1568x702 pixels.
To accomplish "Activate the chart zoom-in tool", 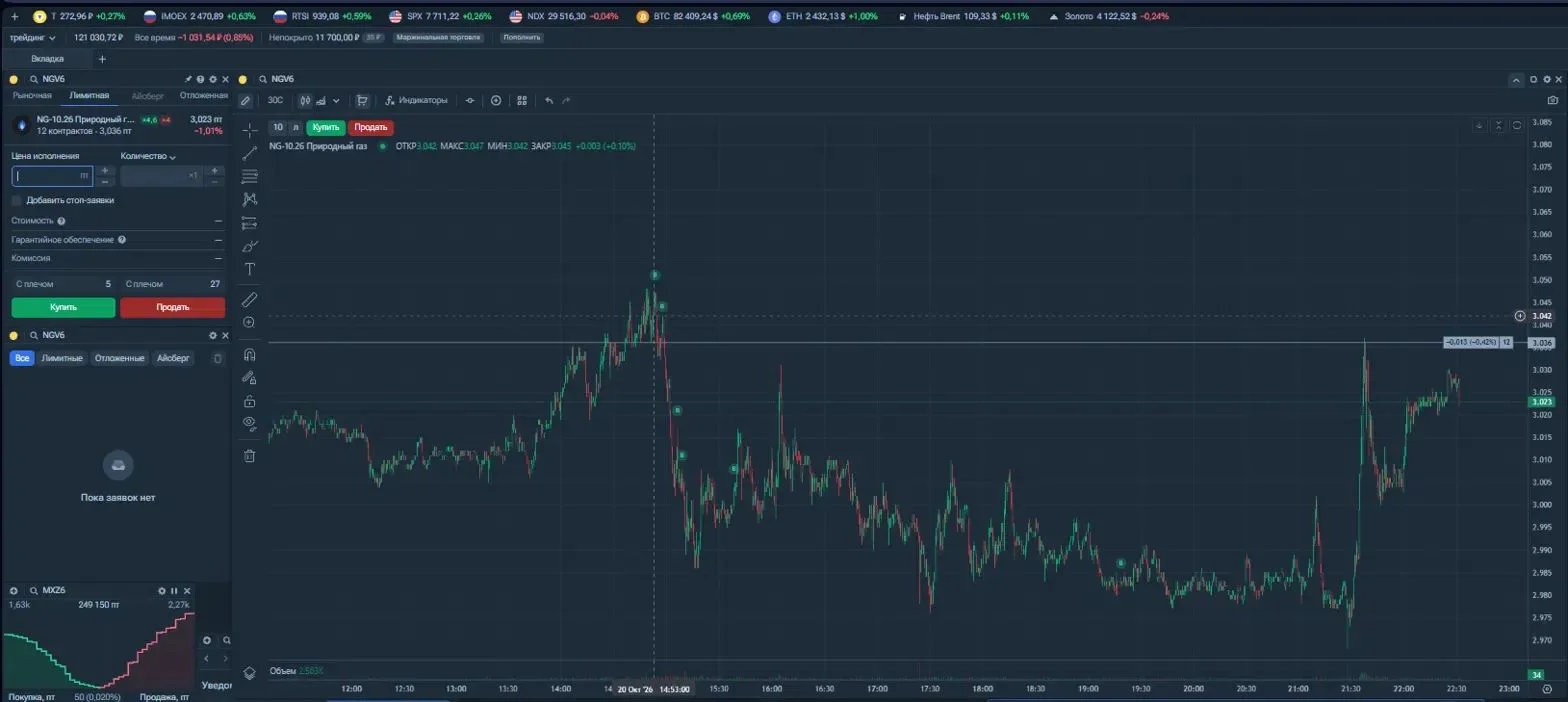I will point(250,322).
